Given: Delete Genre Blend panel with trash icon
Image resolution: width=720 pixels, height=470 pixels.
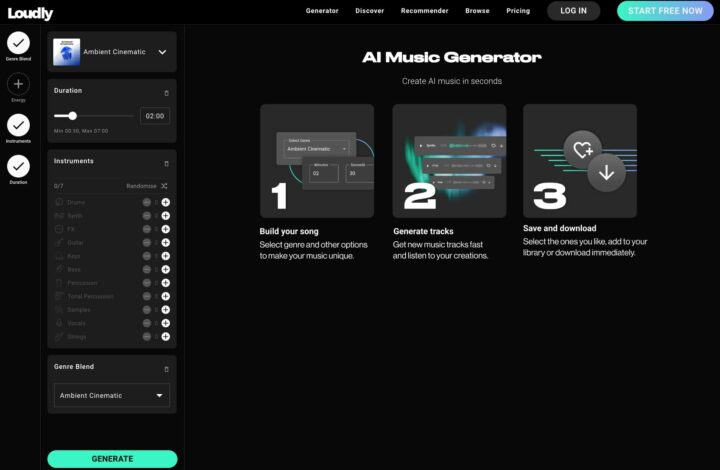Looking at the screenshot, I should tap(166, 368).
